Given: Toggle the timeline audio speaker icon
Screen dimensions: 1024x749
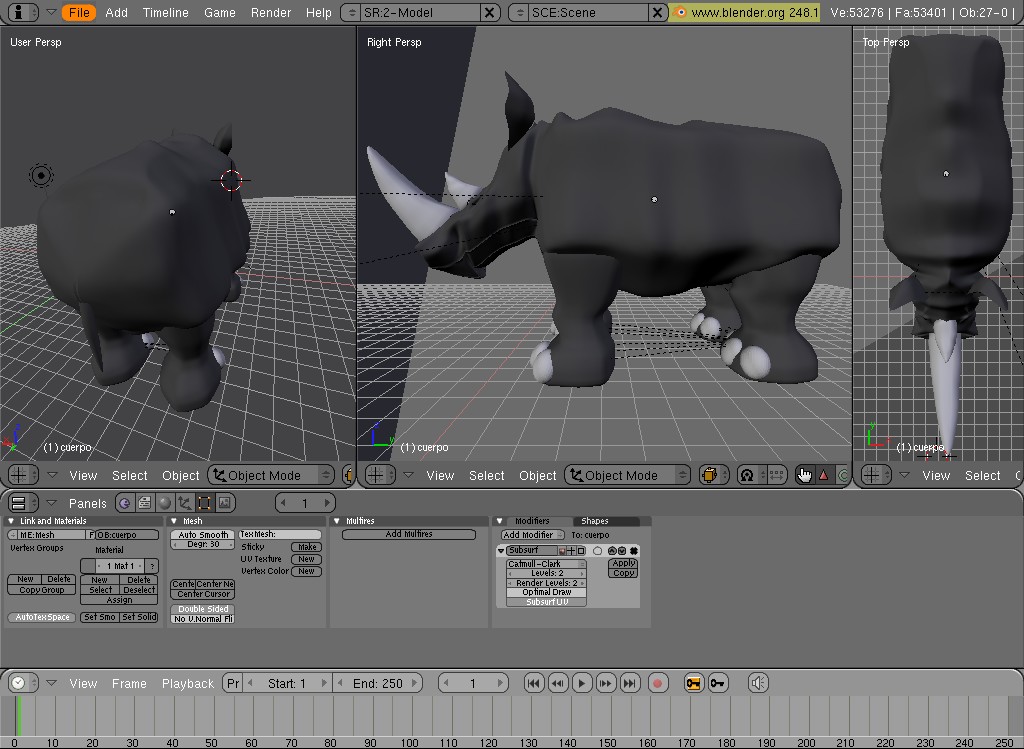Looking at the screenshot, I should click(758, 683).
